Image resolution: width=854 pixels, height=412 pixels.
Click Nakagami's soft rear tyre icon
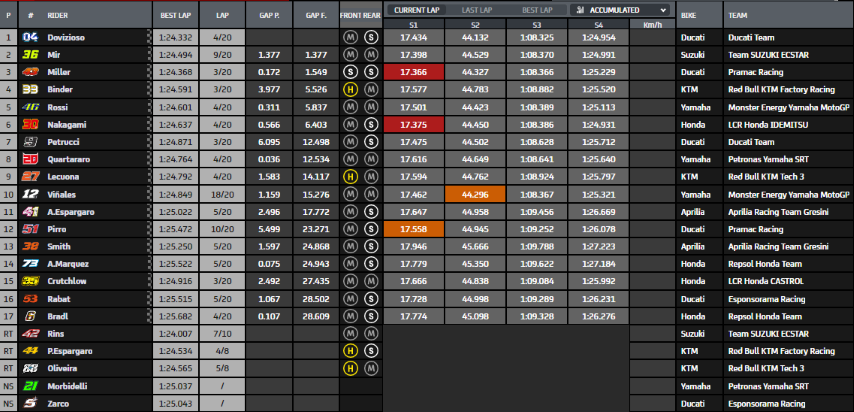click(x=370, y=124)
